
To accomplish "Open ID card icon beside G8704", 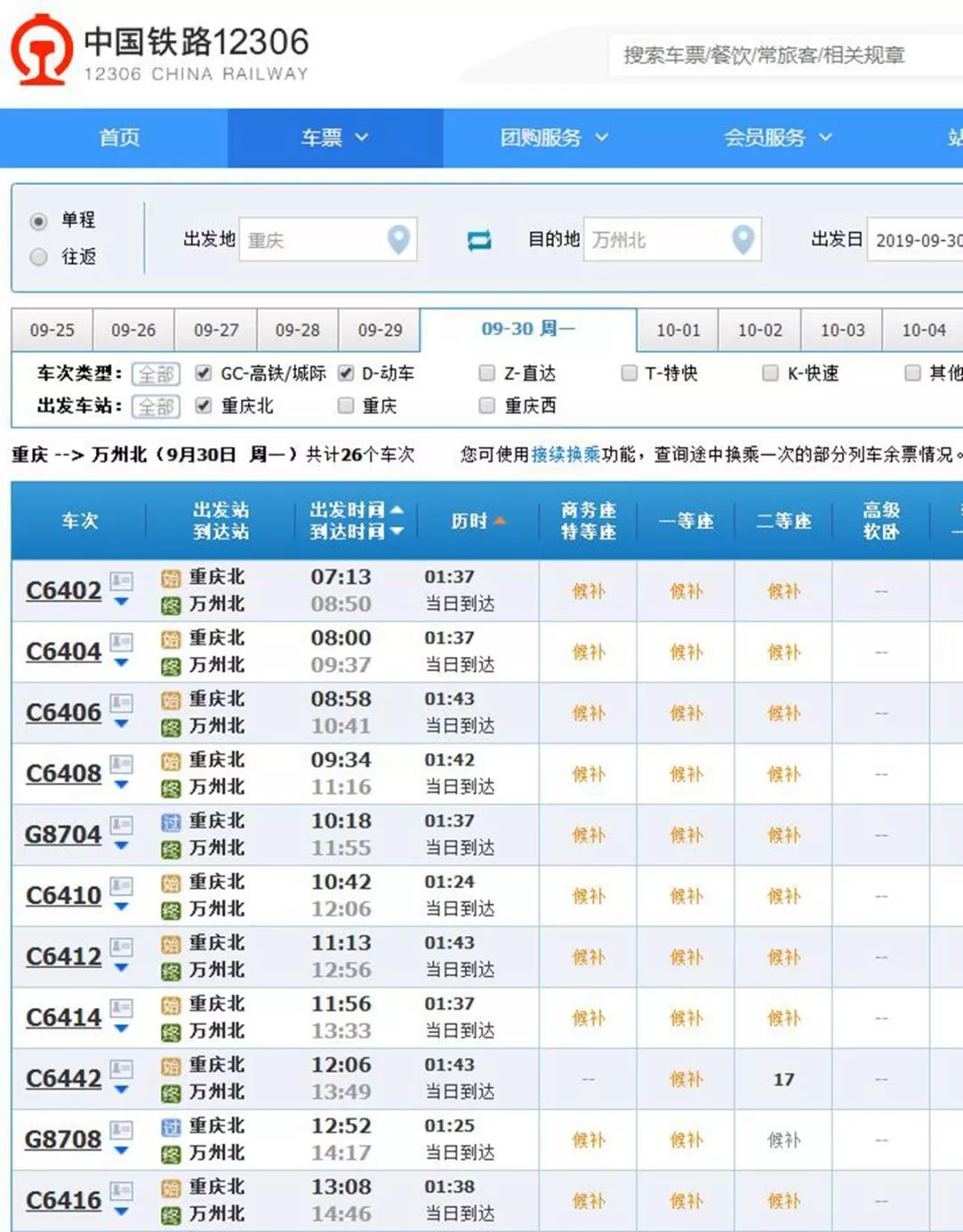I will [x=121, y=825].
